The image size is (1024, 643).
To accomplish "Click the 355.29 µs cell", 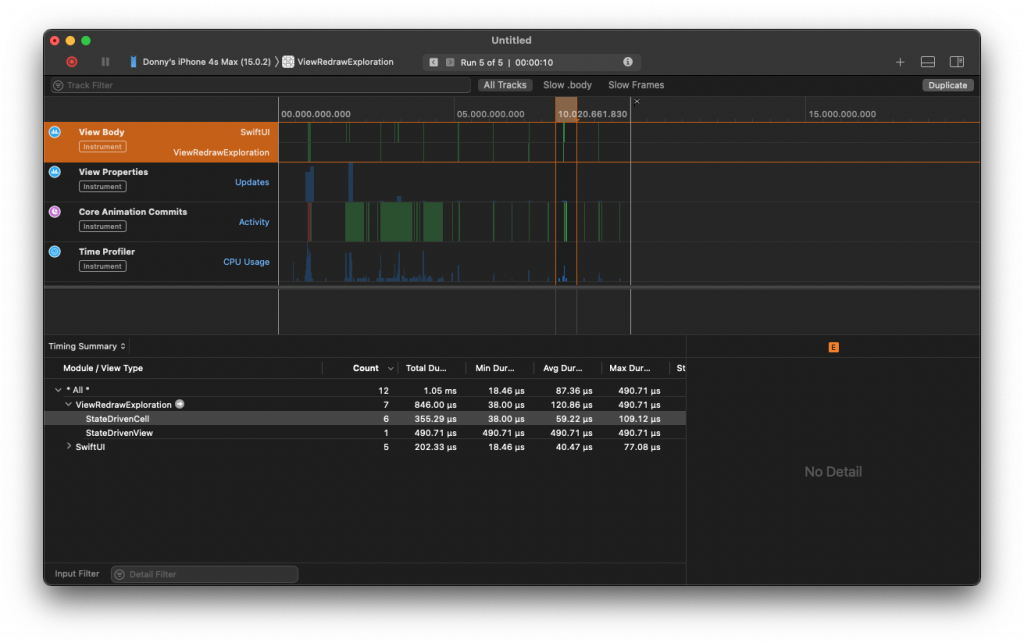I will coord(436,419).
